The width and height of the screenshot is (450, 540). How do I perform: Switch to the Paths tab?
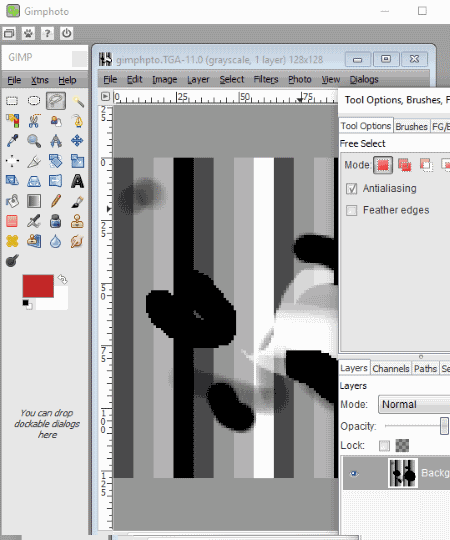tap(425, 368)
